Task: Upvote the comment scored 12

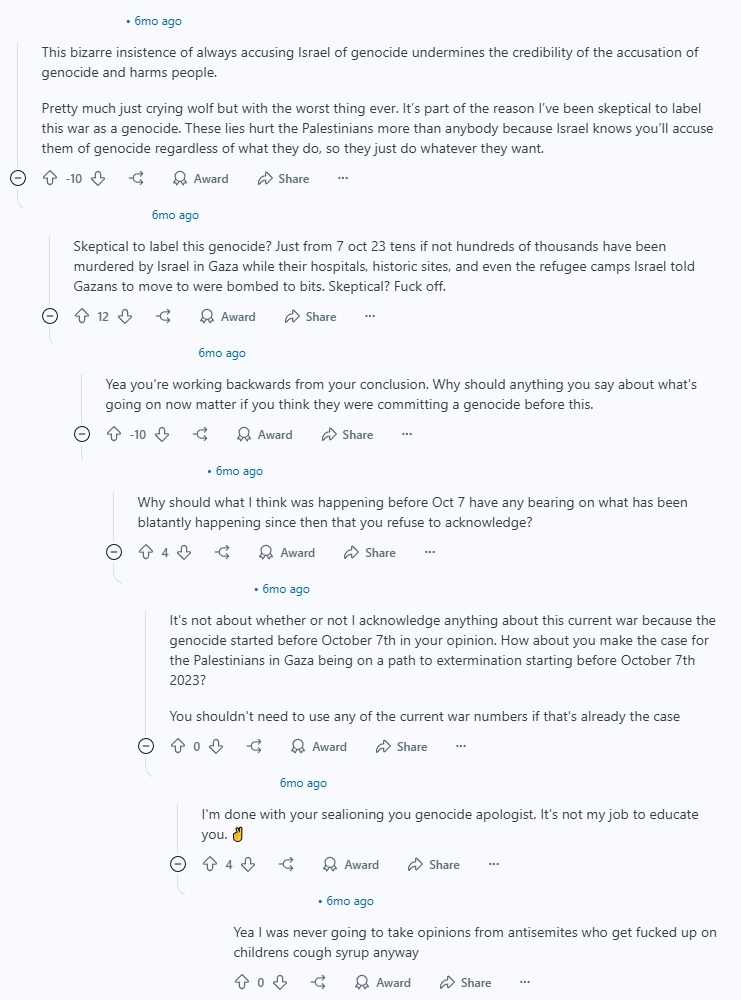Action: (82, 316)
